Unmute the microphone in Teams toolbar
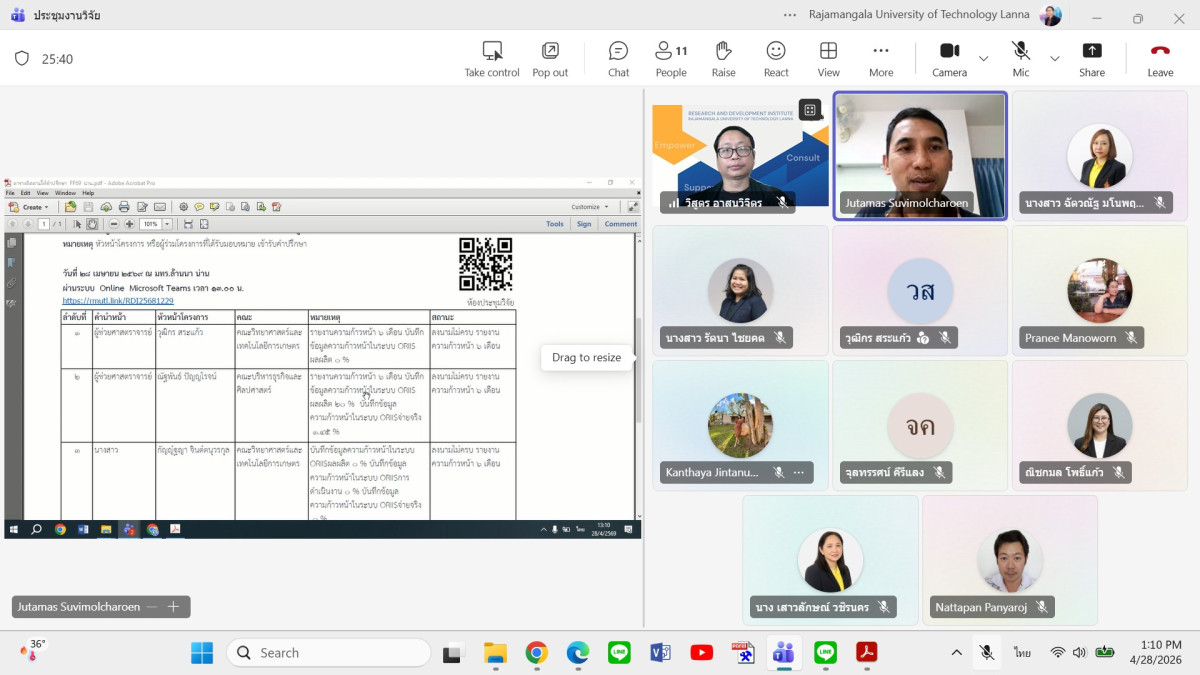 [1020, 58]
